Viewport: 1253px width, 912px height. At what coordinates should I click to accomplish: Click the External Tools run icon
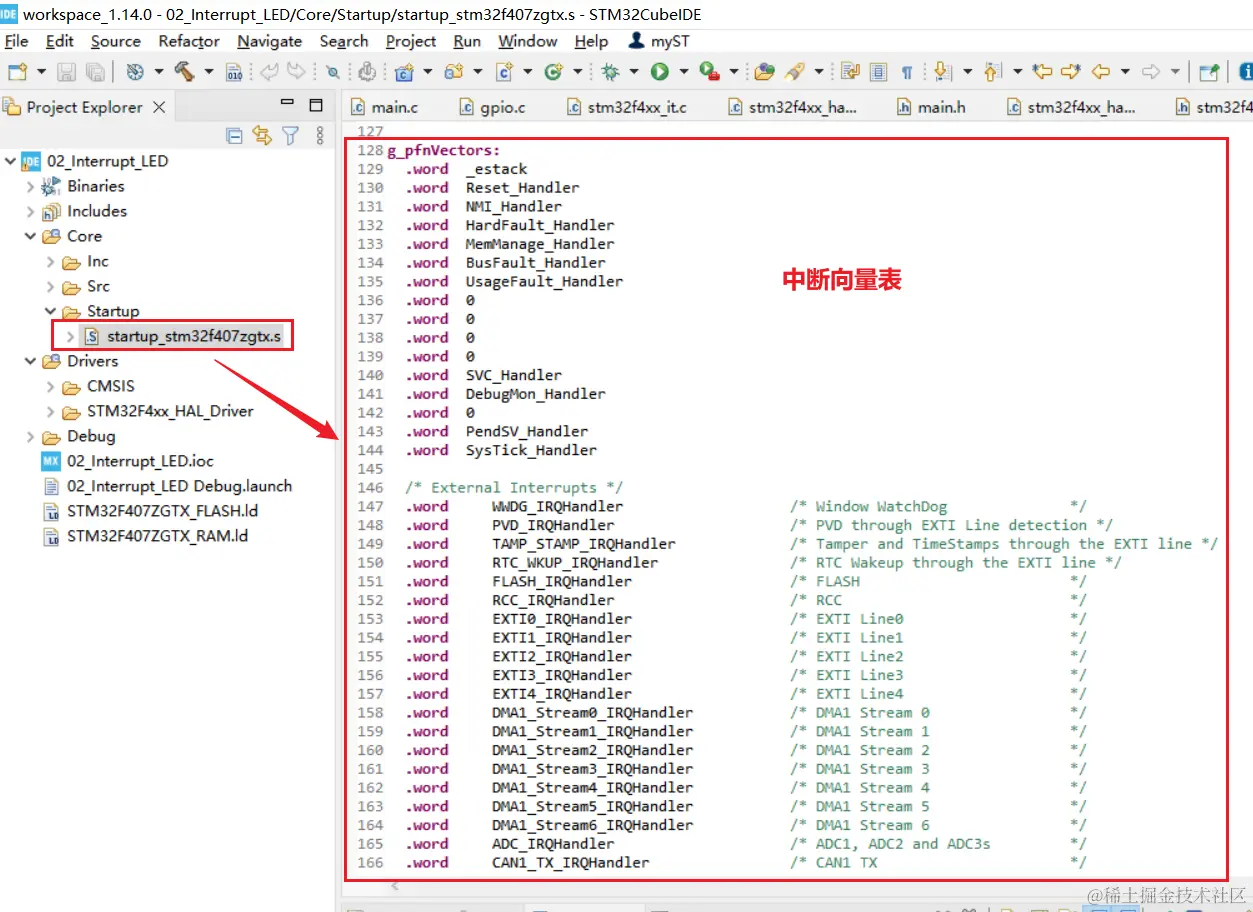coord(709,72)
